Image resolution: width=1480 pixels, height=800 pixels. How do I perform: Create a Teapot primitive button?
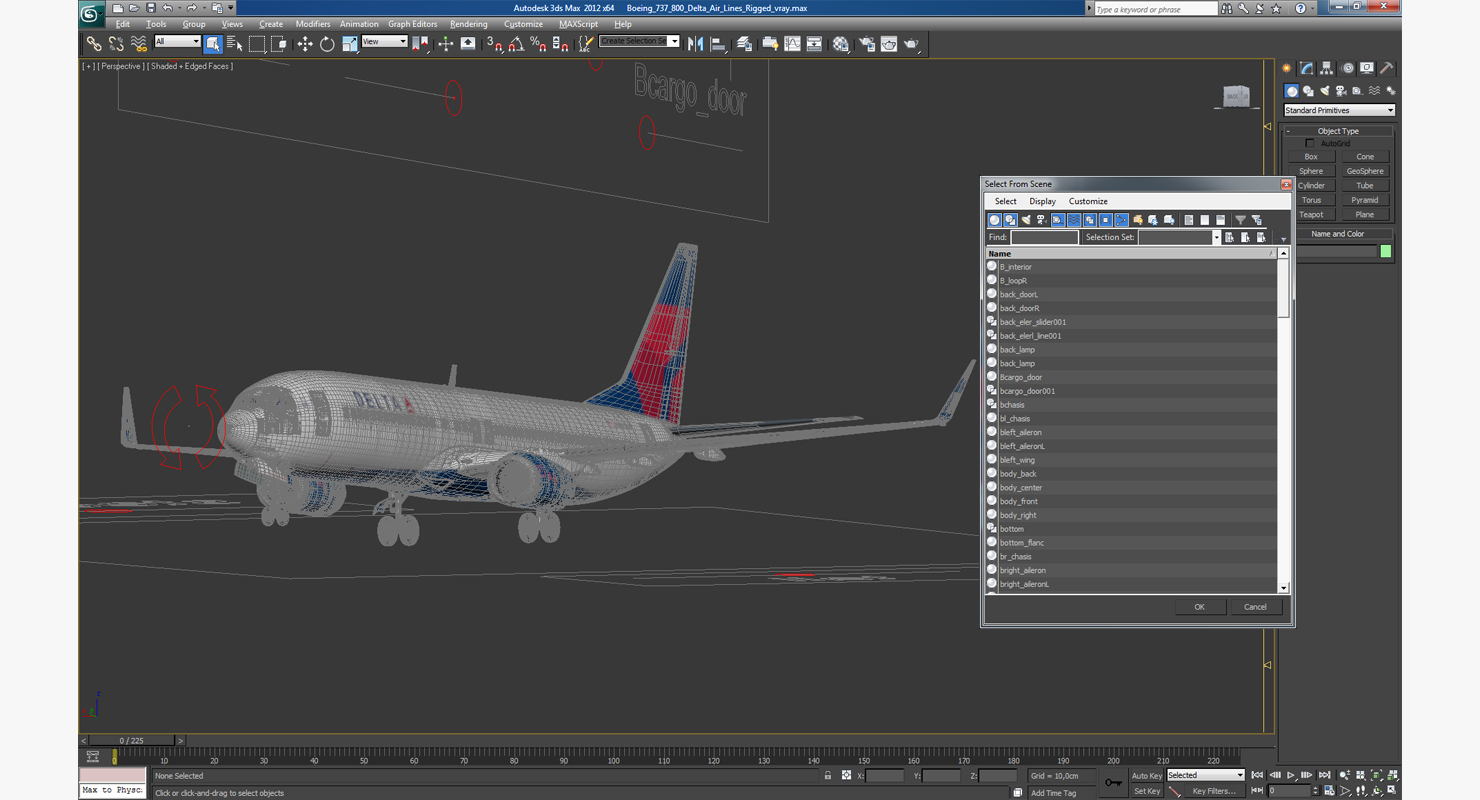tap(1311, 214)
